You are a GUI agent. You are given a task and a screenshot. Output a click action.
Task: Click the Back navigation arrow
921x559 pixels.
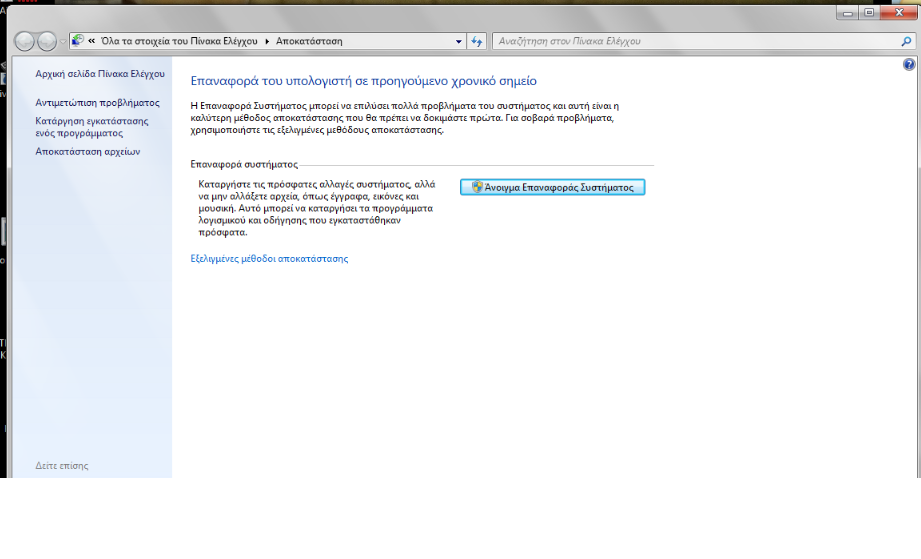tap(25, 41)
